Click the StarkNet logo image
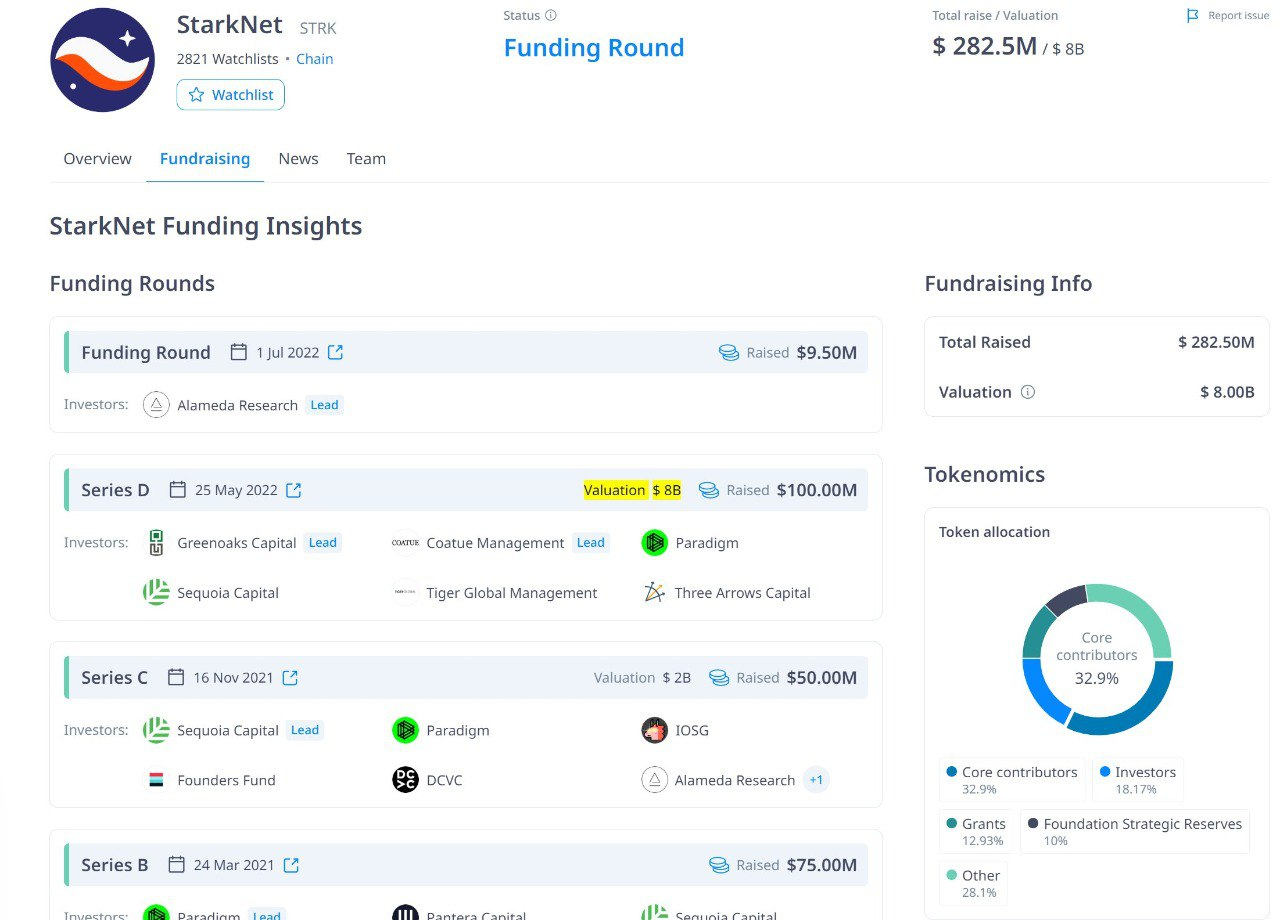 click(x=103, y=59)
